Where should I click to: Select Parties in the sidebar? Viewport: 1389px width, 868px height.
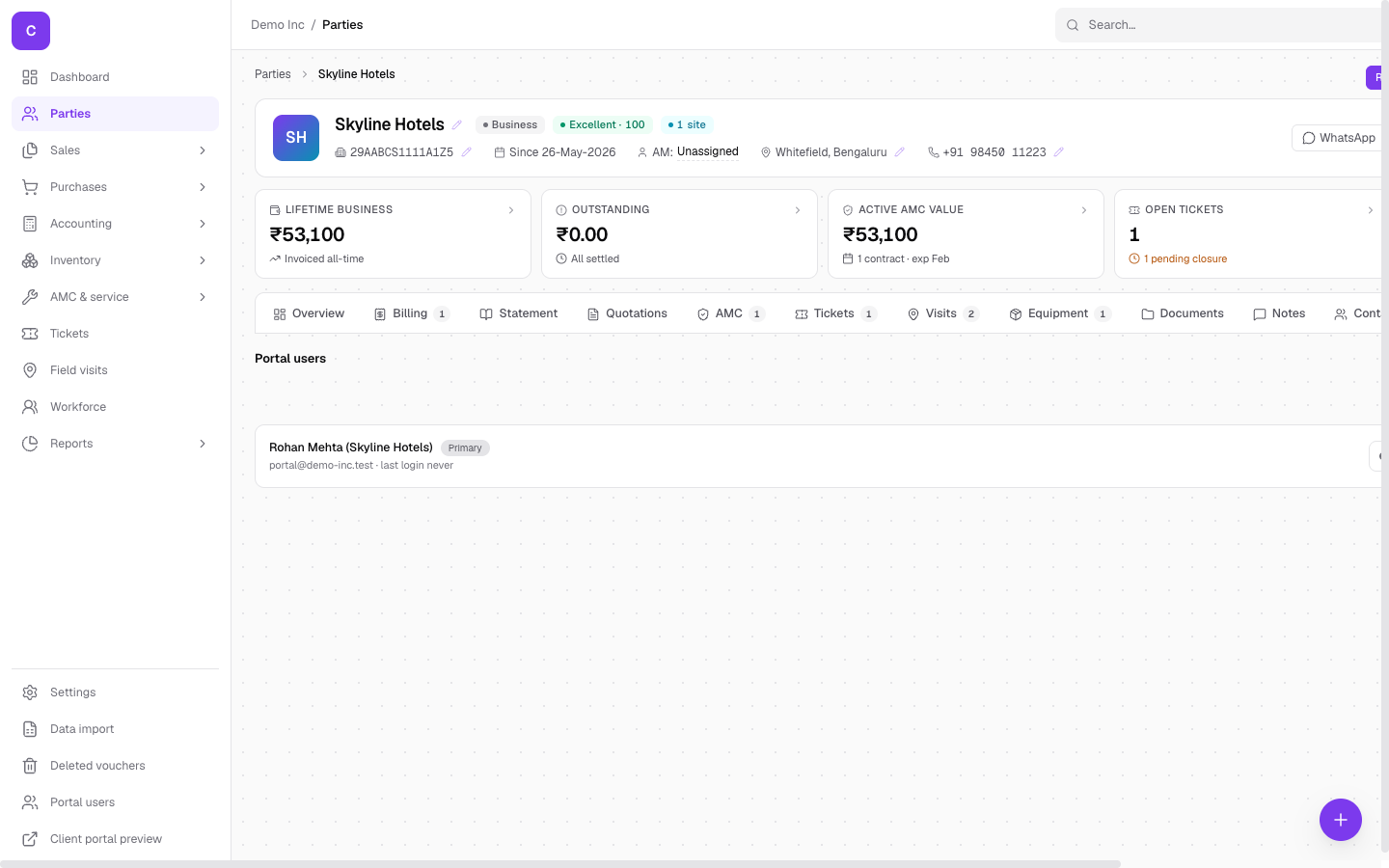[x=115, y=114]
